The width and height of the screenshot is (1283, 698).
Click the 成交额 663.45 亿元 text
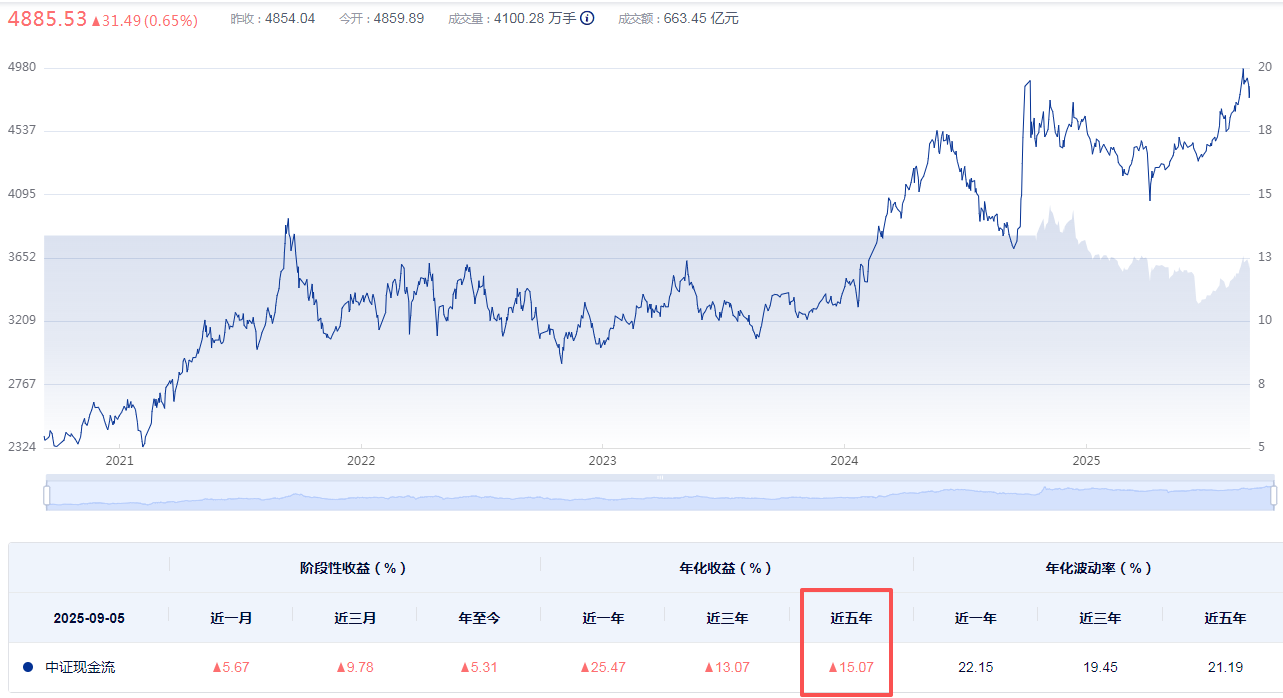point(679,18)
